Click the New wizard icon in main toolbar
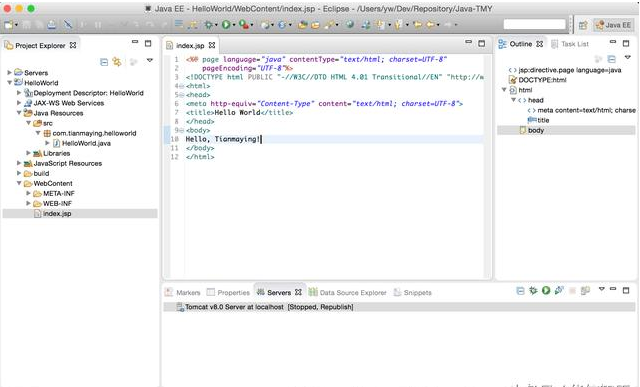Image resolution: width=640 pixels, height=387 pixels. click(8, 25)
